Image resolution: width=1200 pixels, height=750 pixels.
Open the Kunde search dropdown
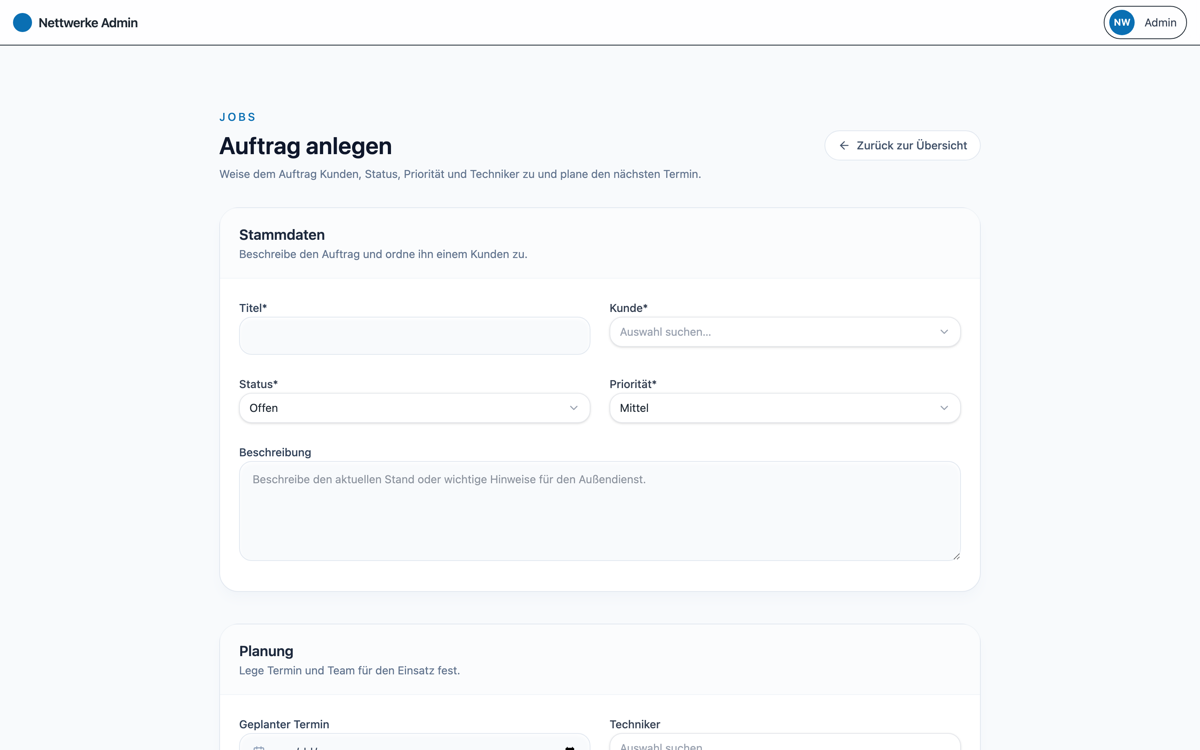785,332
